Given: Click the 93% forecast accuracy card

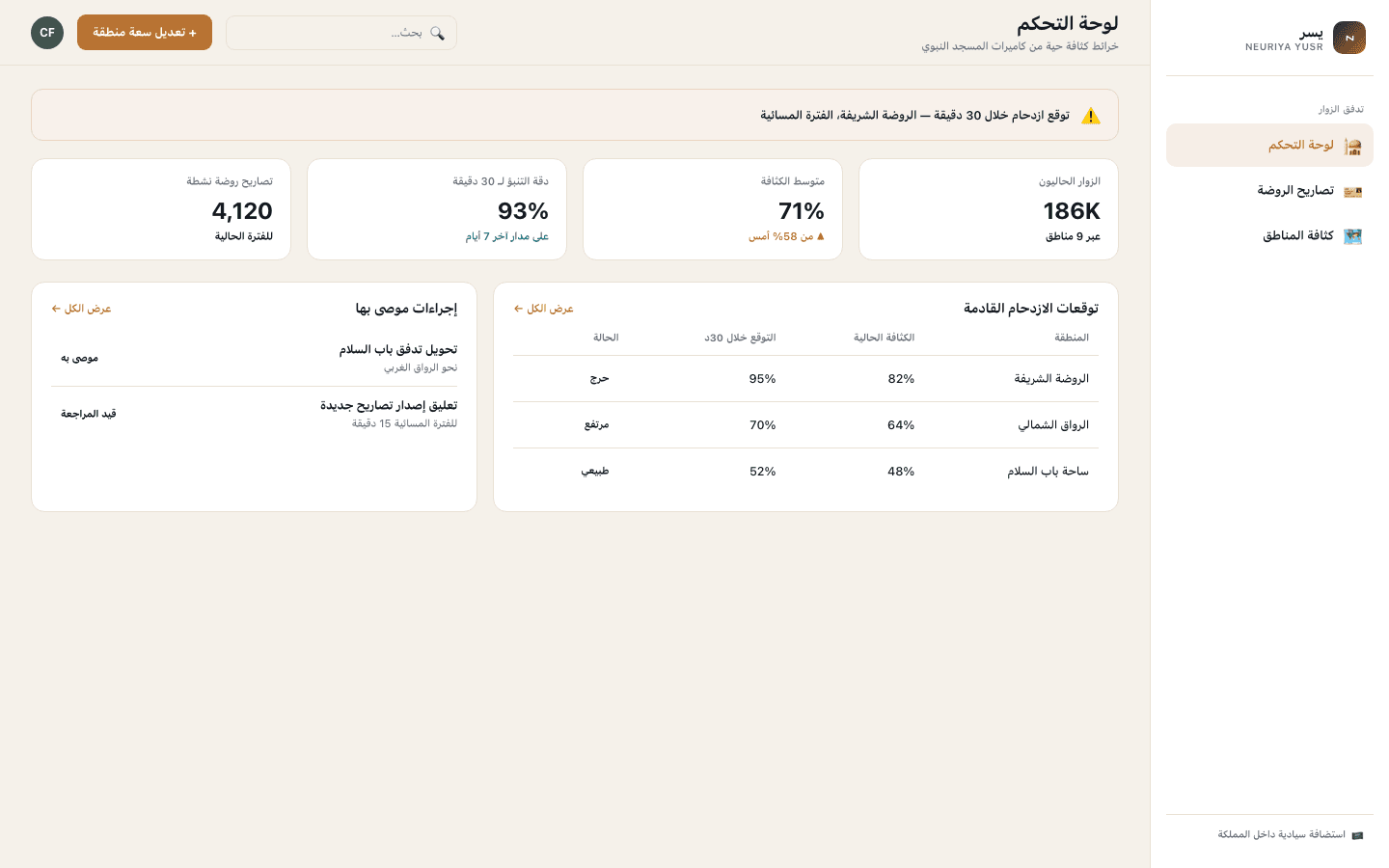Looking at the screenshot, I should tap(437, 209).
